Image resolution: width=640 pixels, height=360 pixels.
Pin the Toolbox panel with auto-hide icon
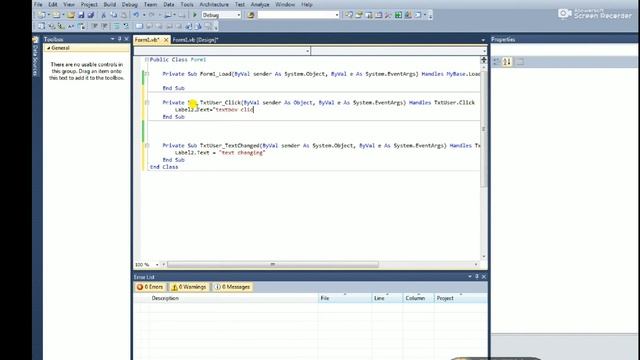119,39
